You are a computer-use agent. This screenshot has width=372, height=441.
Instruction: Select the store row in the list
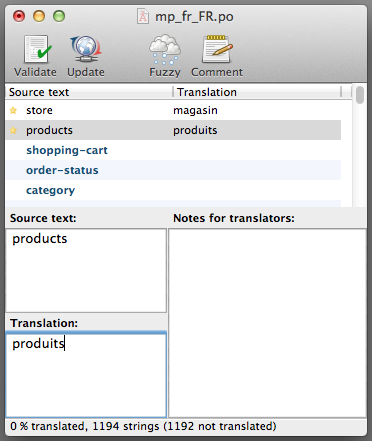pyautogui.click(x=173, y=110)
